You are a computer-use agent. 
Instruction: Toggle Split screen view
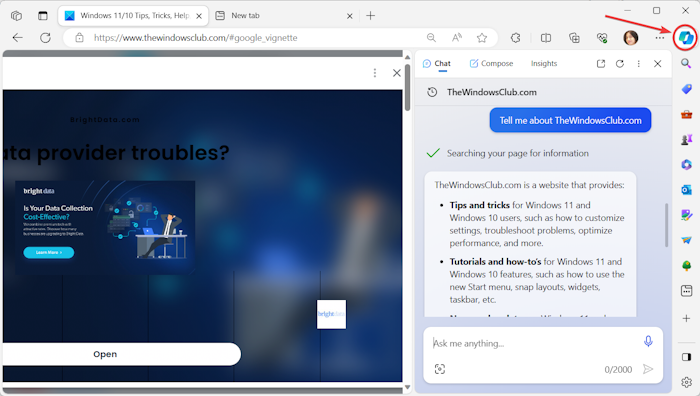546,38
